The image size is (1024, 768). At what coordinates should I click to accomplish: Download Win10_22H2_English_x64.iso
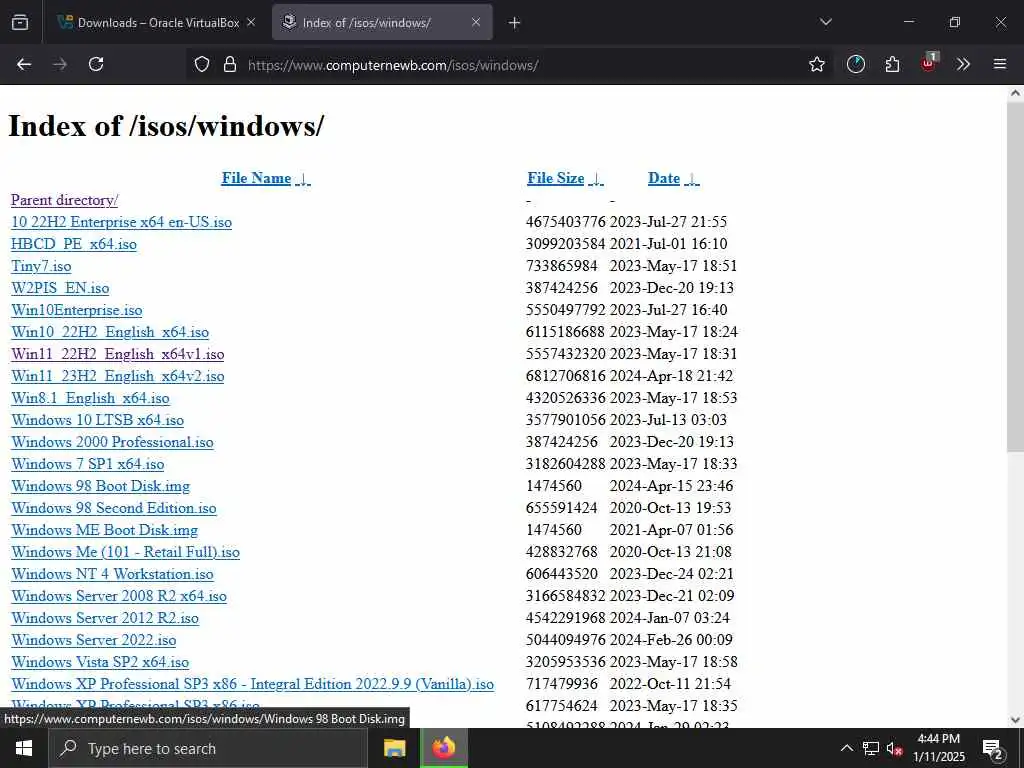(x=110, y=332)
